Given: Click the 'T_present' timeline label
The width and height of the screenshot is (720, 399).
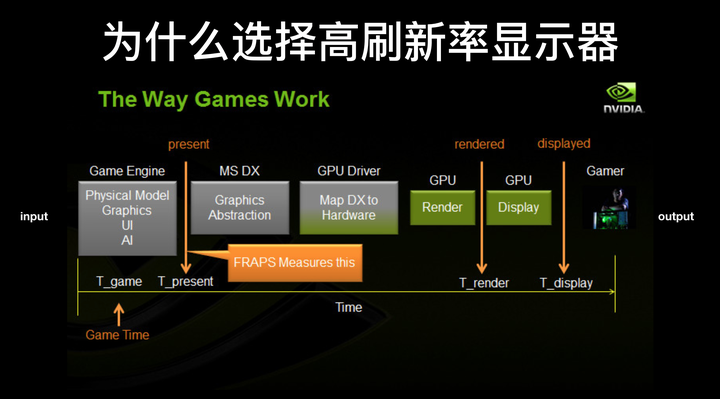Looking at the screenshot, I should coord(186,281).
